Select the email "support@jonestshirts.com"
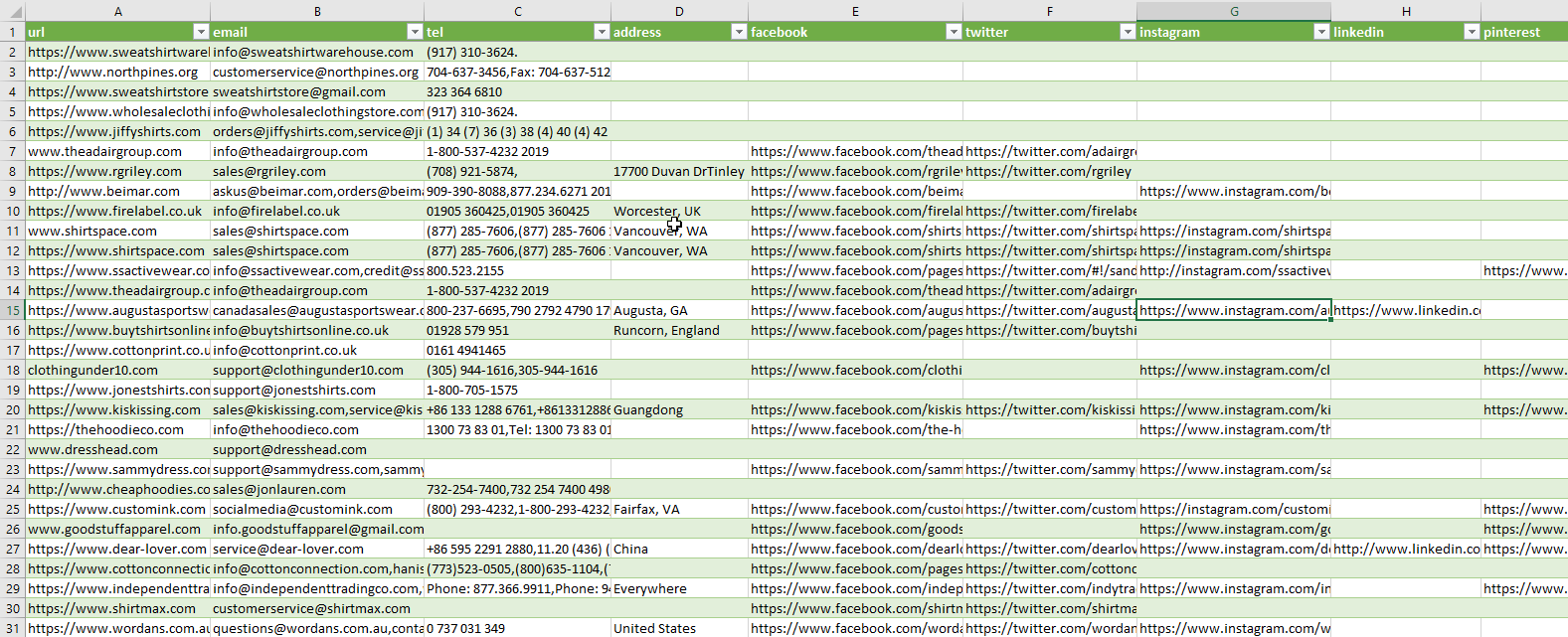This screenshot has width=1568, height=637. click(x=317, y=390)
